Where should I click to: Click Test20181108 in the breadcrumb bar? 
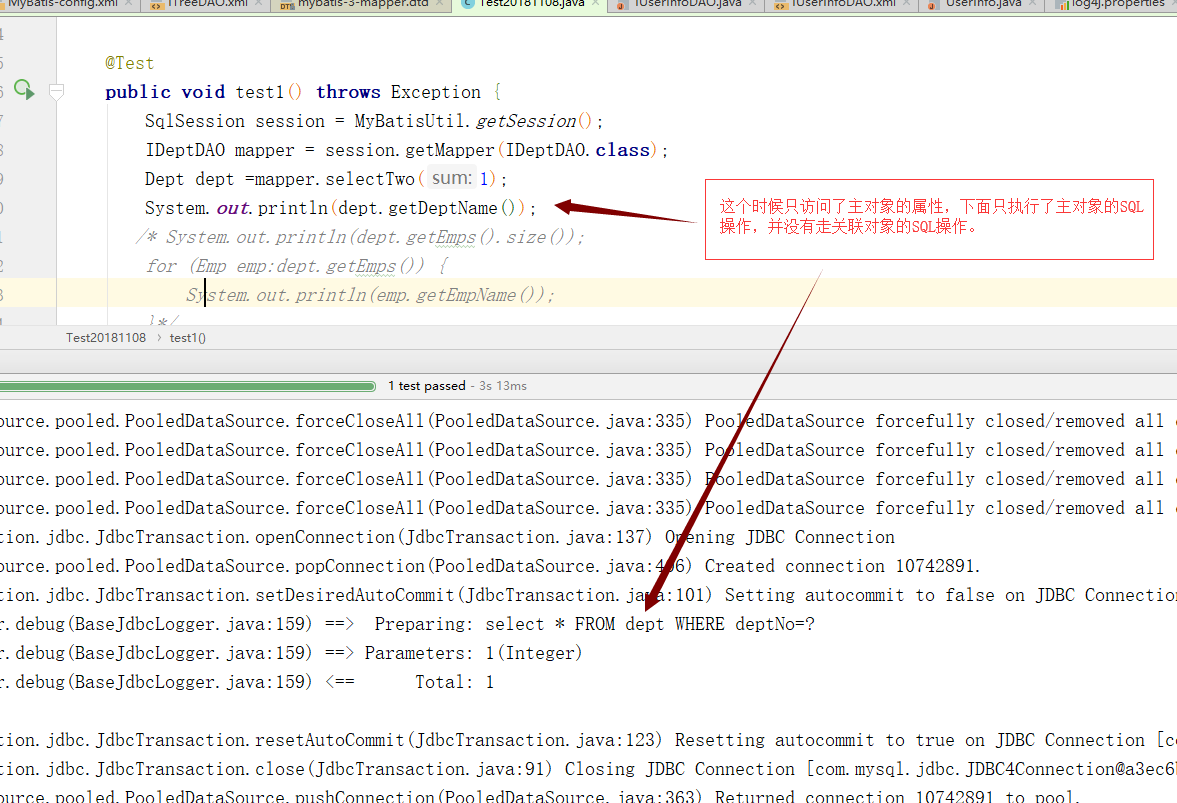tap(106, 338)
